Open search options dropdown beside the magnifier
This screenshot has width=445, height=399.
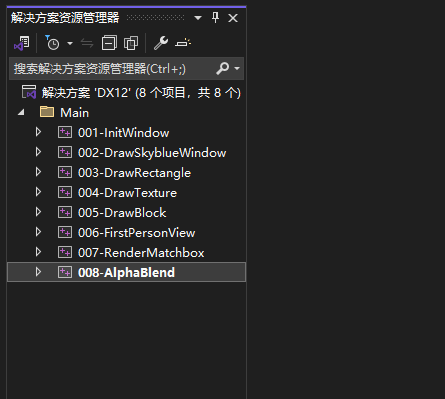(237, 68)
